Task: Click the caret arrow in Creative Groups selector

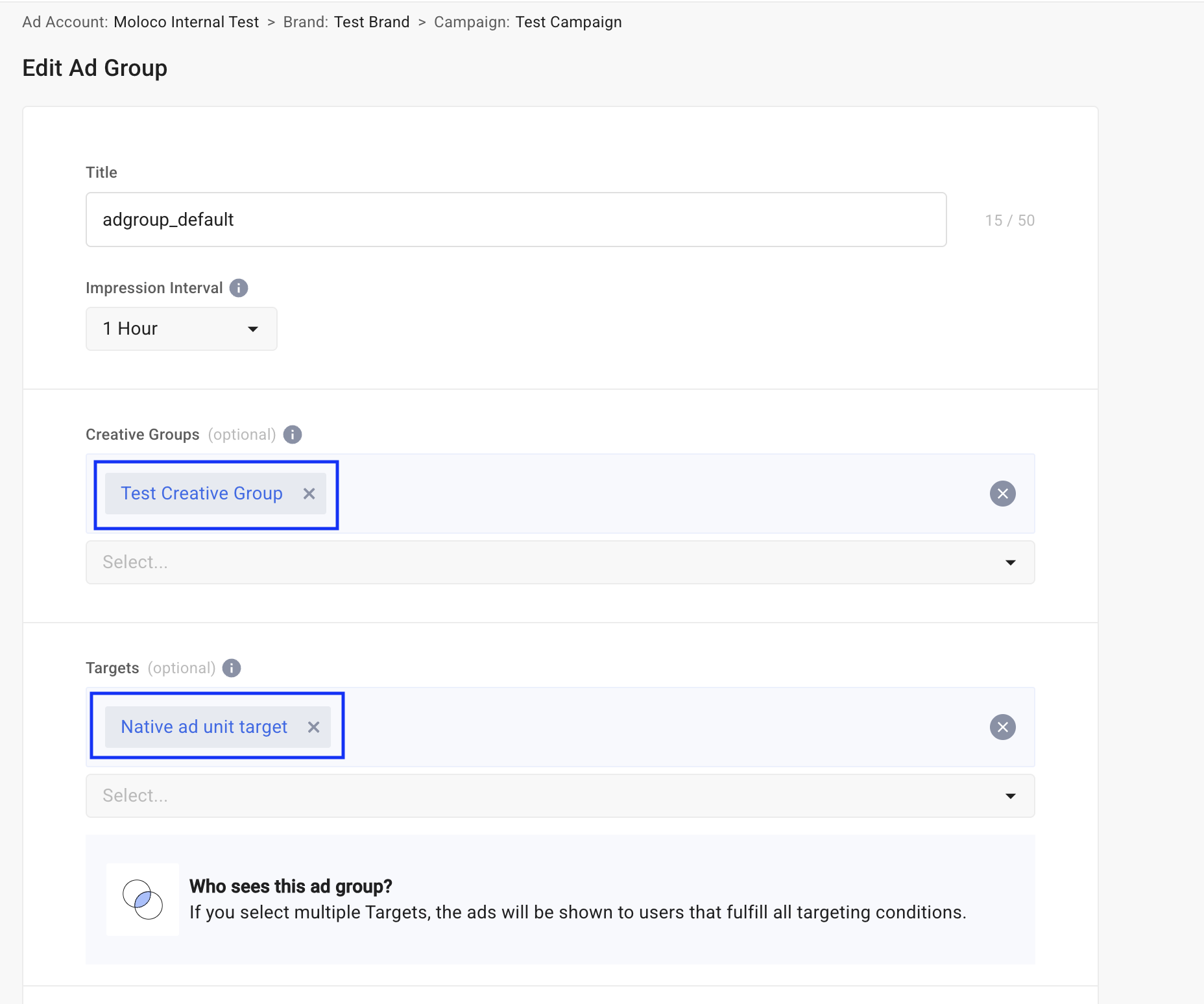Action: pos(1010,563)
